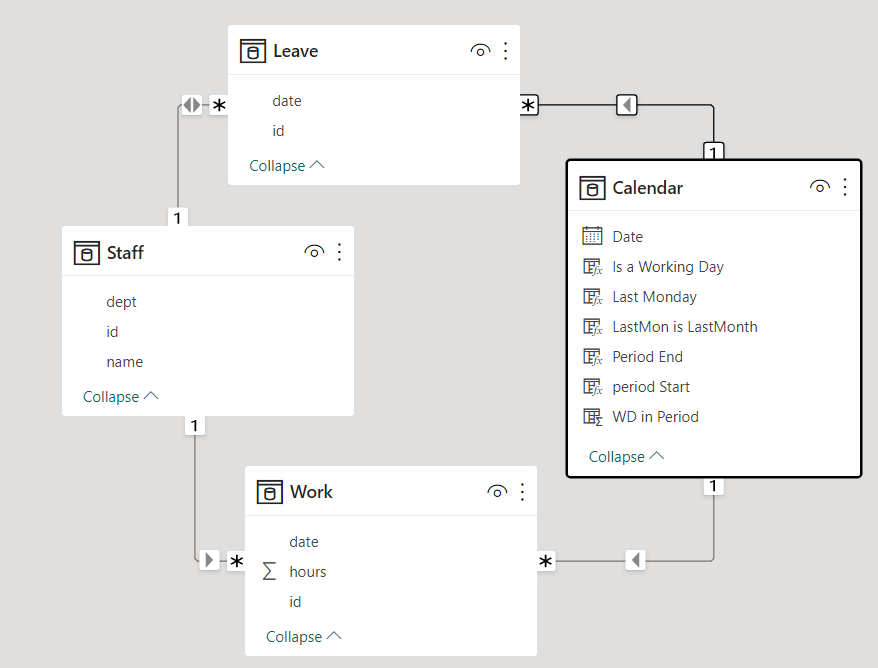Open more options for Staff table
This screenshot has height=668, width=878.
pos(339,253)
